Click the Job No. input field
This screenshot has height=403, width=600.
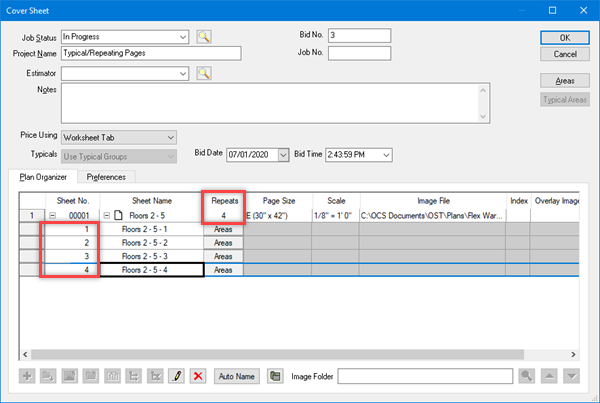coord(359,53)
